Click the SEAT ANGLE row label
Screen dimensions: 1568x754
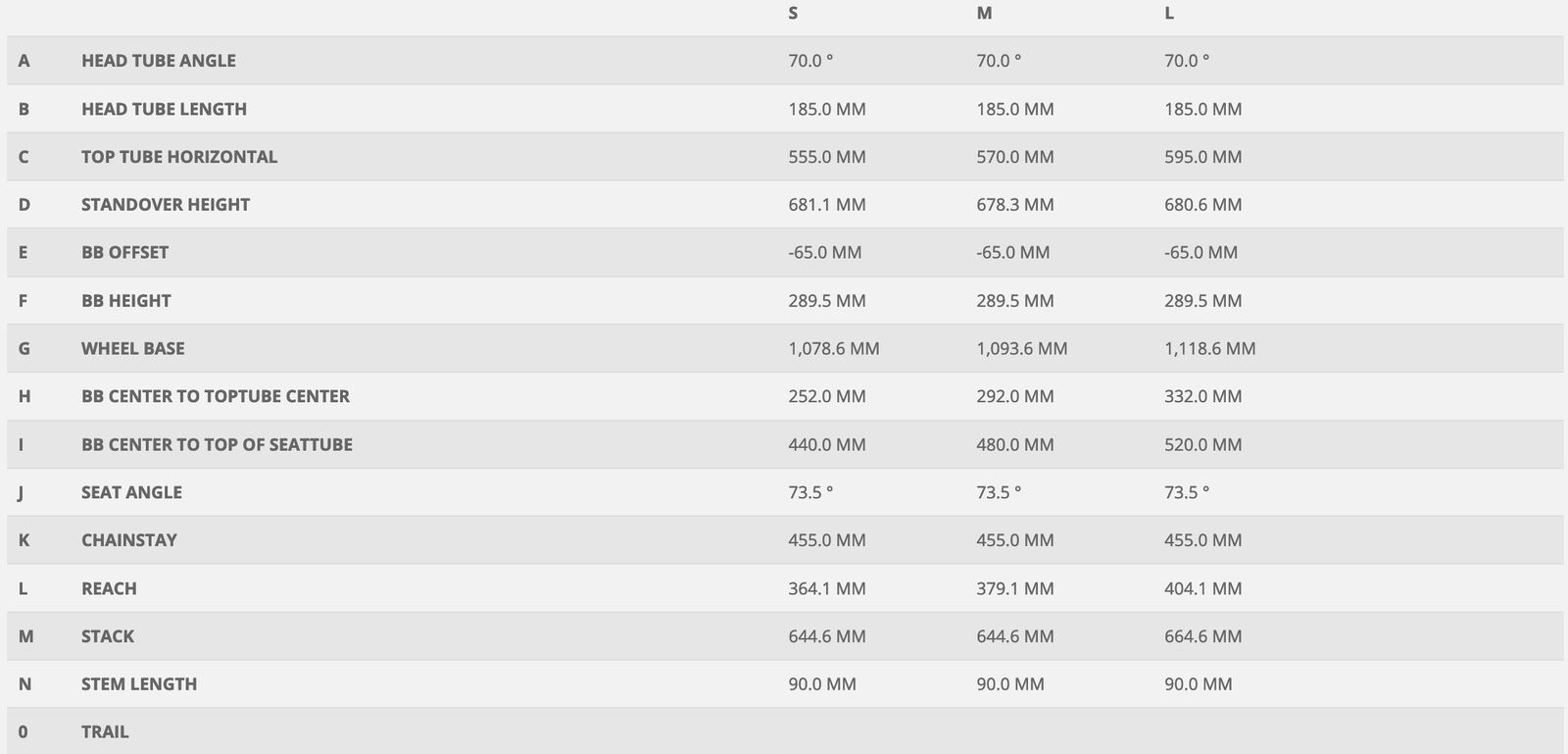(131, 492)
